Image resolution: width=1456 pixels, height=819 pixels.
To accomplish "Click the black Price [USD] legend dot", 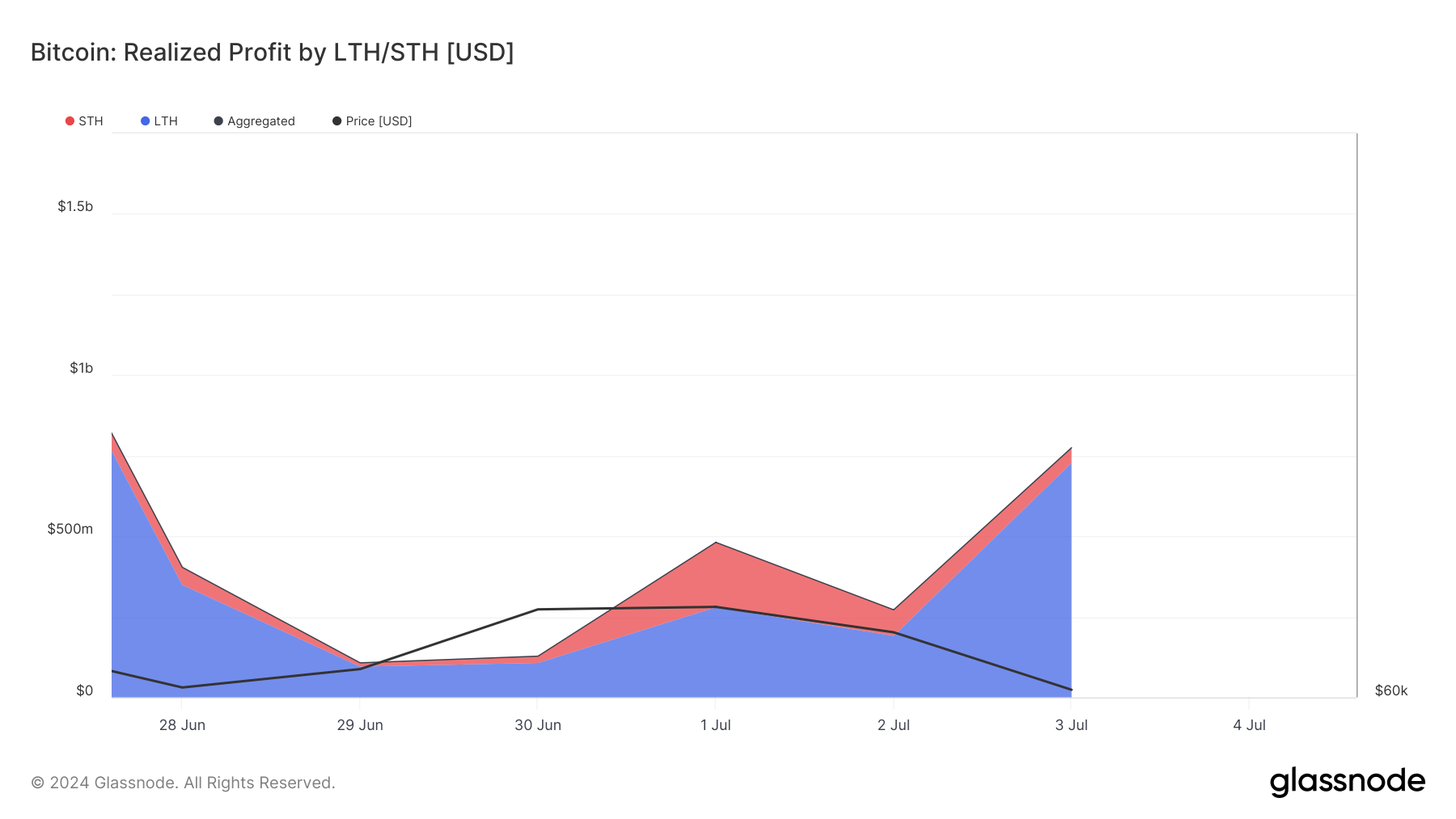I will tap(336, 121).
